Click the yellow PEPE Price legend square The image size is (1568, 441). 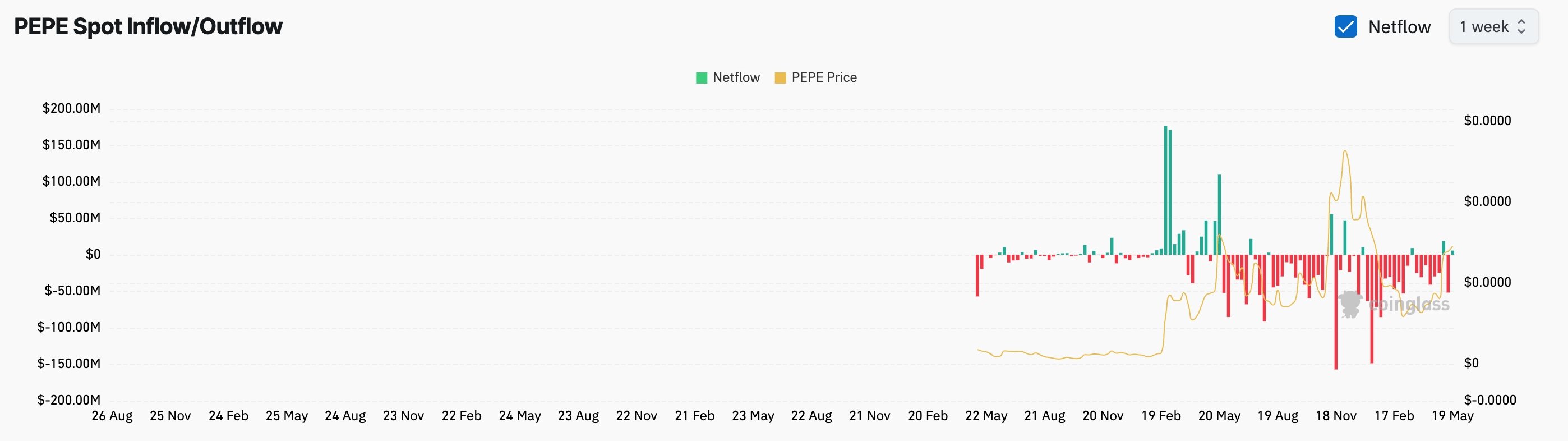(x=780, y=77)
